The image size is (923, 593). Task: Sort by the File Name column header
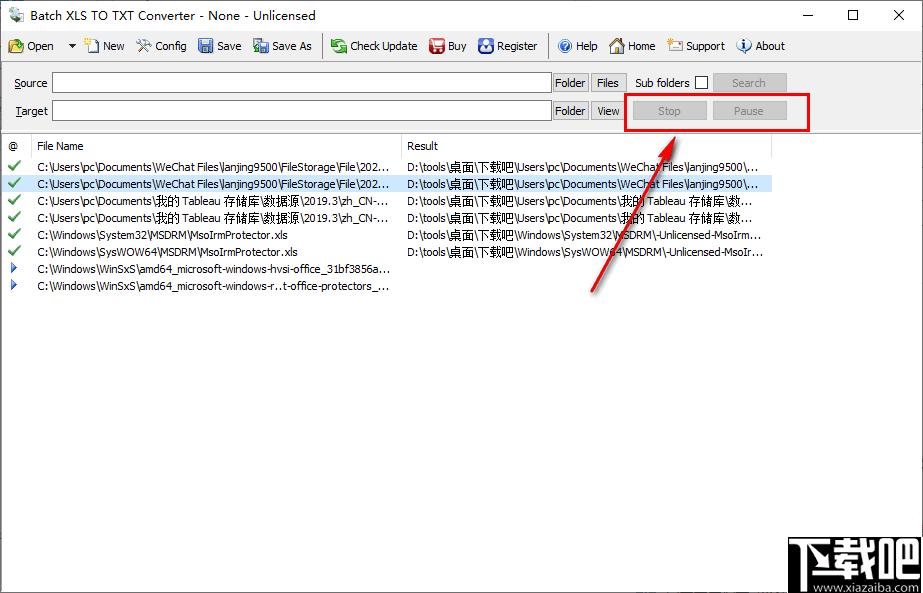[x=216, y=146]
